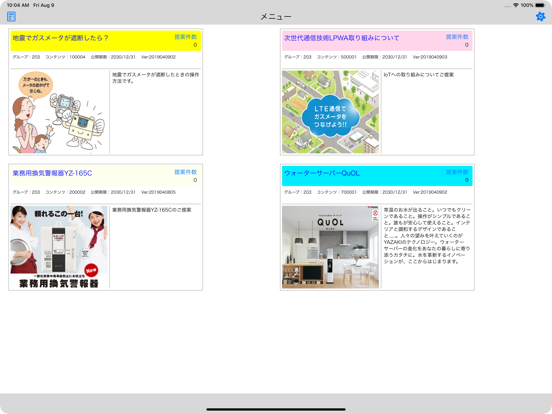
Task: Open the ウォーターサーバーQuOL title
Action: click(x=322, y=173)
